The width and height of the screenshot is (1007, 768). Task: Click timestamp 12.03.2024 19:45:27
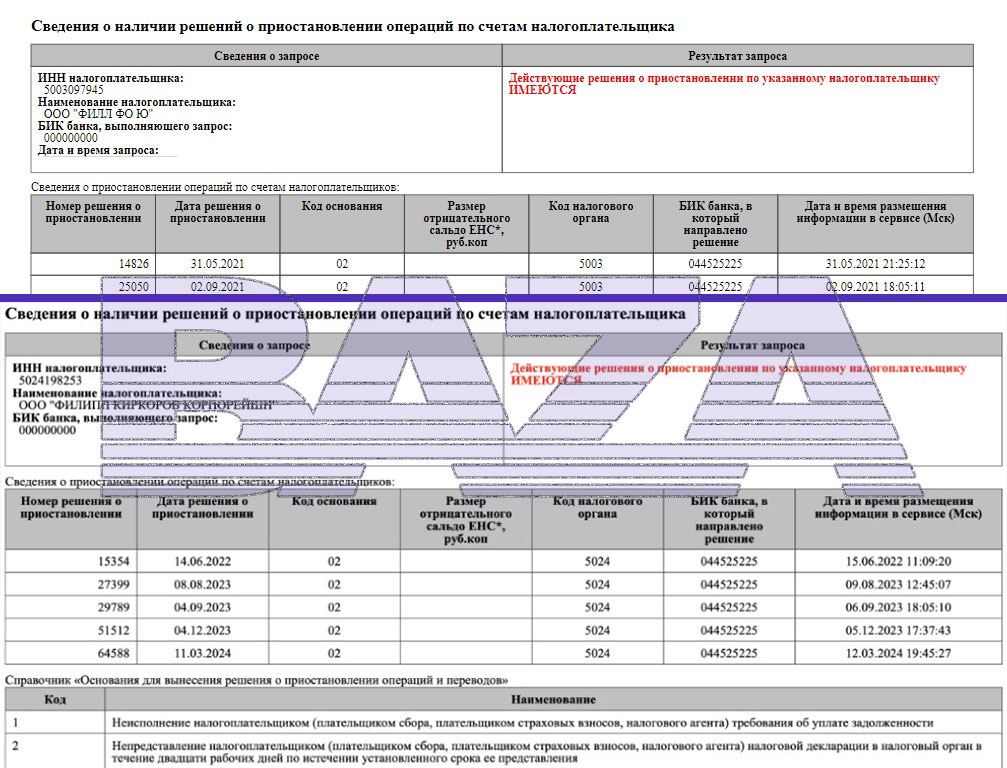(x=898, y=654)
